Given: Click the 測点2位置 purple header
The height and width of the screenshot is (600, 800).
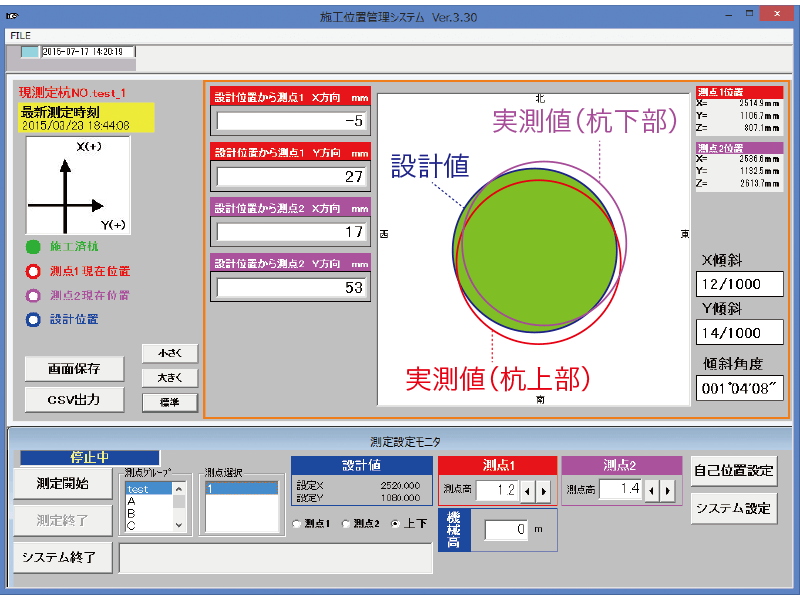Looking at the screenshot, I should click(739, 148).
